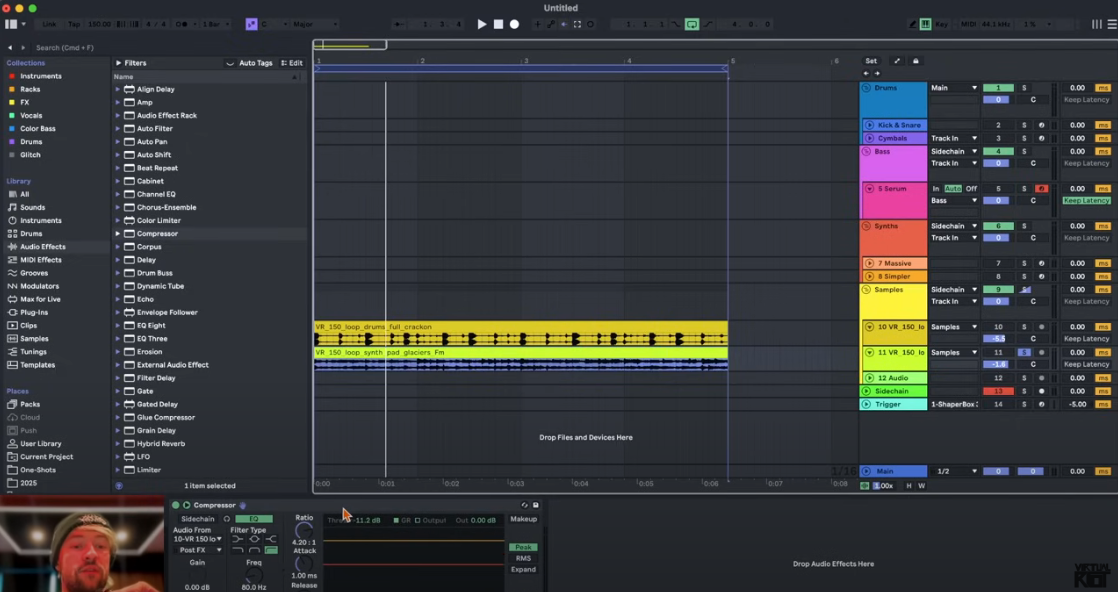The height and width of the screenshot is (592, 1118).
Task: Click the lock icon above the track headers
Action: tap(915, 61)
